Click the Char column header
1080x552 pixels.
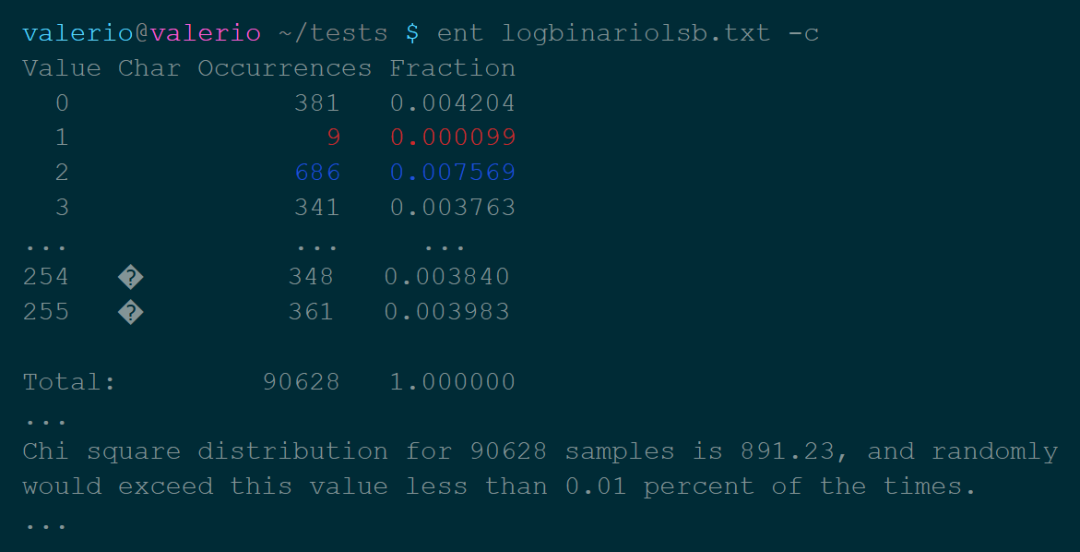(x=149, y=68)
